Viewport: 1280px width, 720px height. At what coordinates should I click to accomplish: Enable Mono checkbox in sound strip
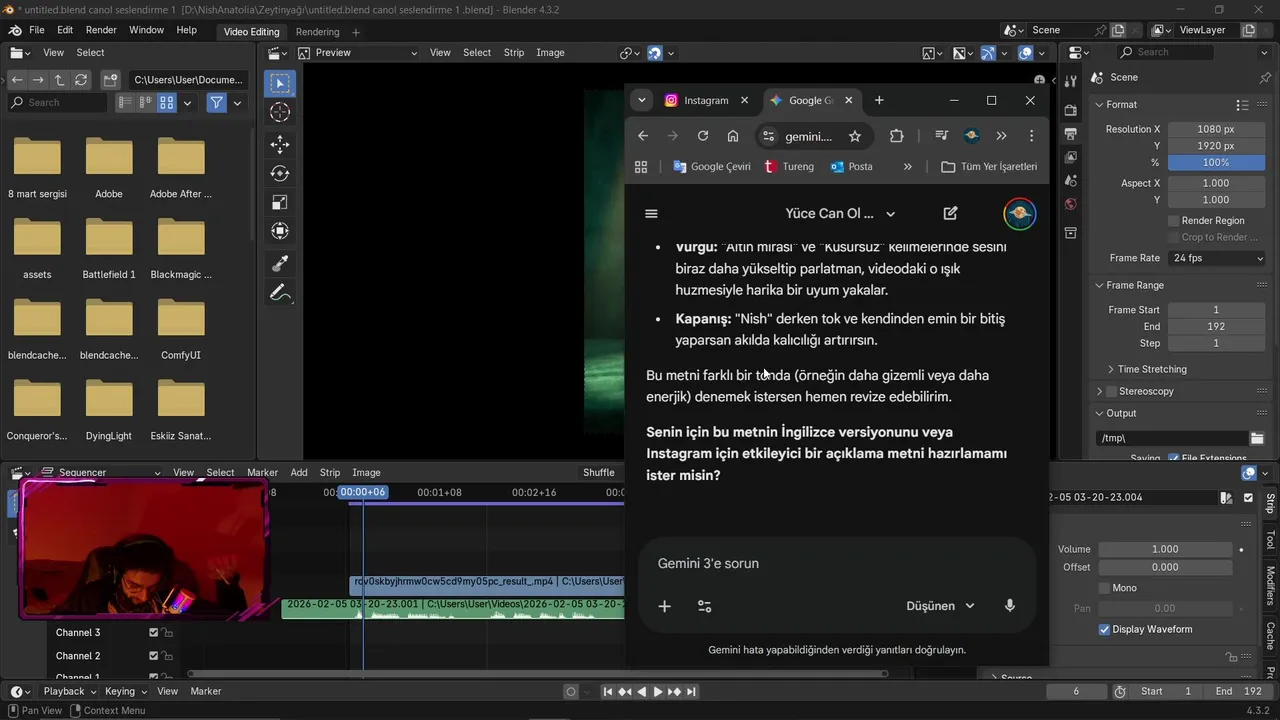click(1104, 588)
